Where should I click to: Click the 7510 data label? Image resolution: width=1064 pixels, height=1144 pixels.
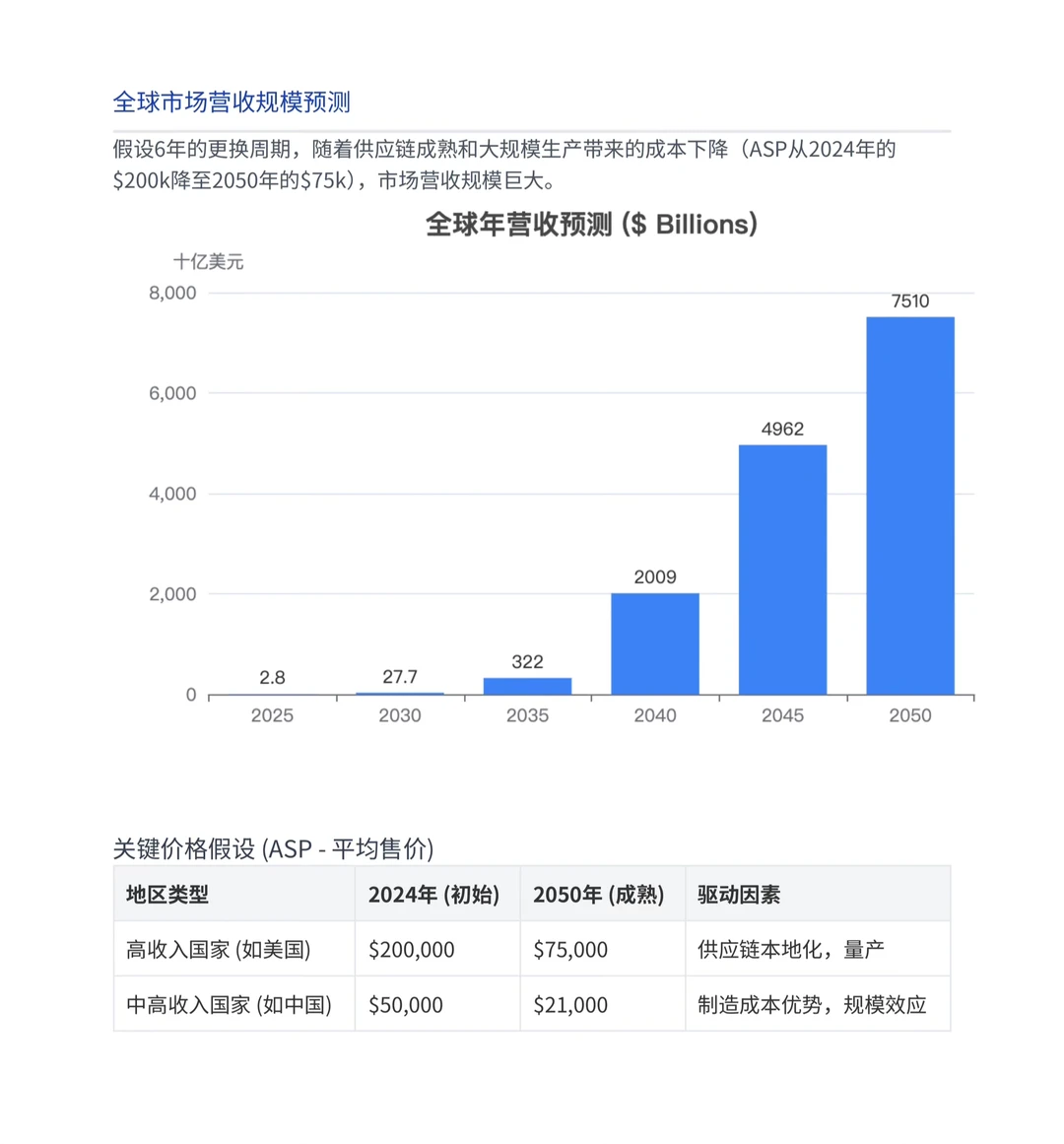(x=908, y=301)
